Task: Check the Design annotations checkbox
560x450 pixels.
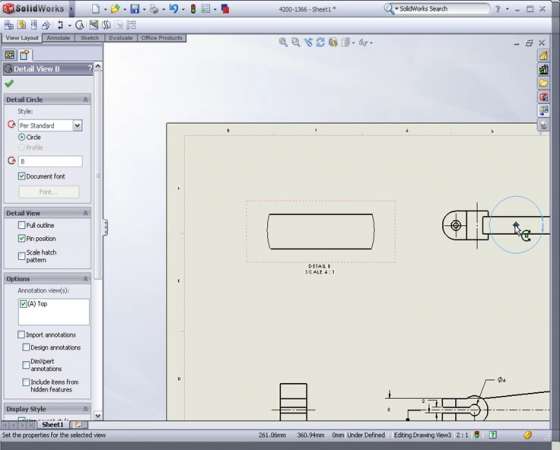Action: point(26,347)
